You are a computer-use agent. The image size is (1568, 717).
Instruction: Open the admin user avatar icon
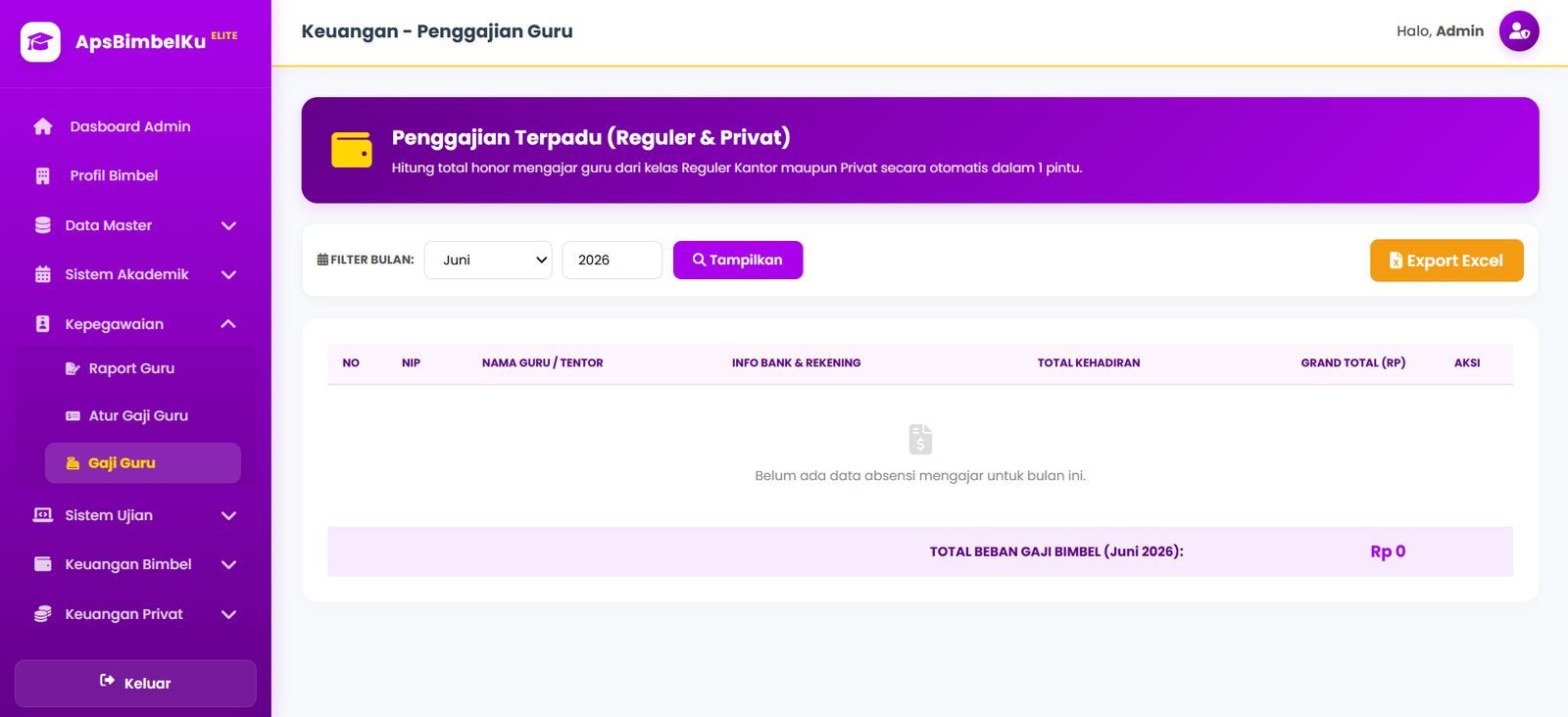[x=1519, y=31]
